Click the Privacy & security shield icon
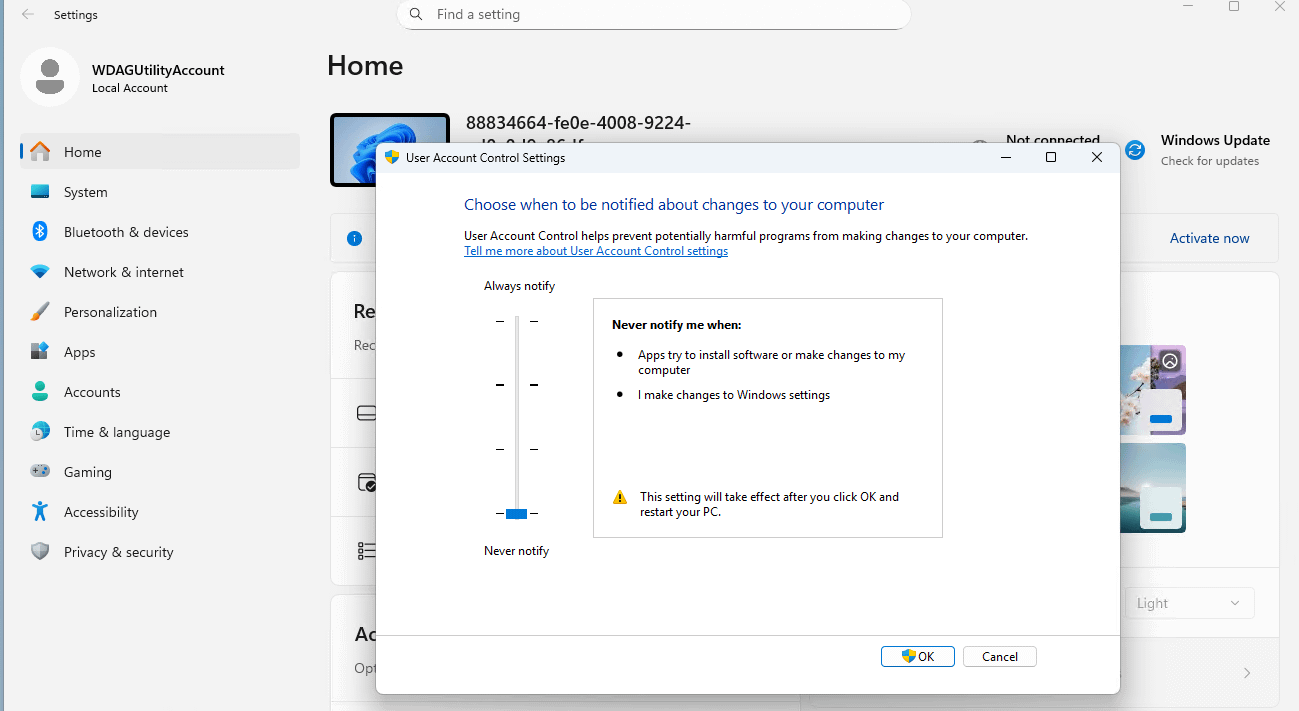Screen dimensions: 1299x711 (x=40, y=552)
